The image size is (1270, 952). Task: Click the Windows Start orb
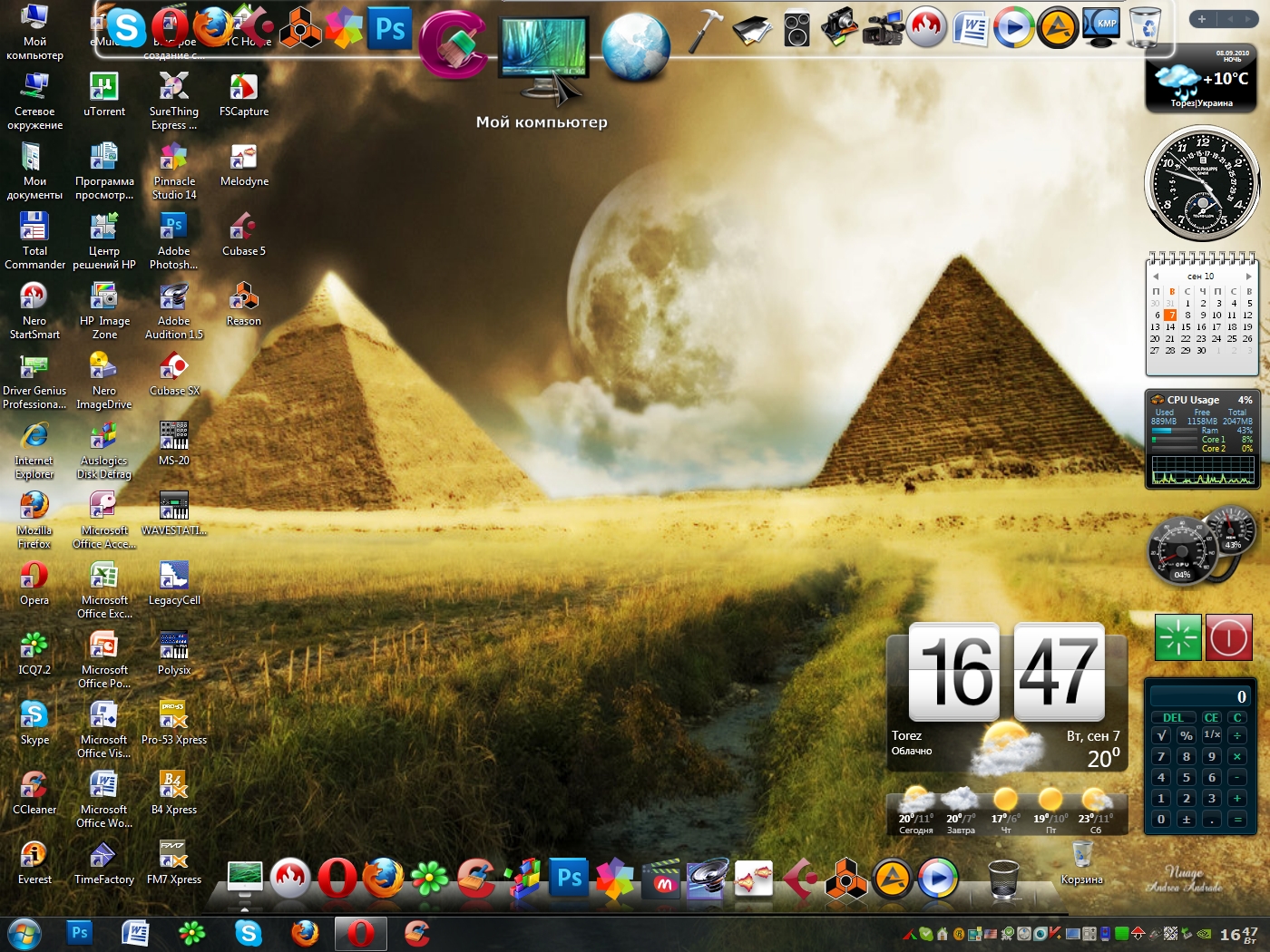coord(24,933)
